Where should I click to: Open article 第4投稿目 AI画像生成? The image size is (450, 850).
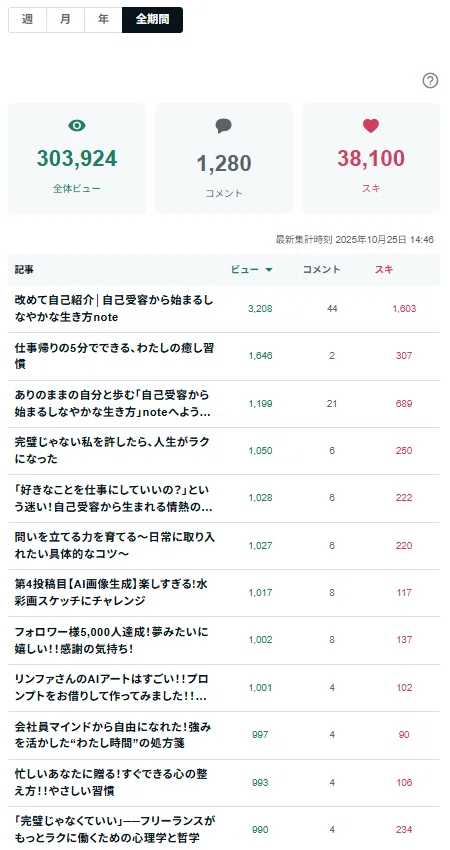pos(224,593)
